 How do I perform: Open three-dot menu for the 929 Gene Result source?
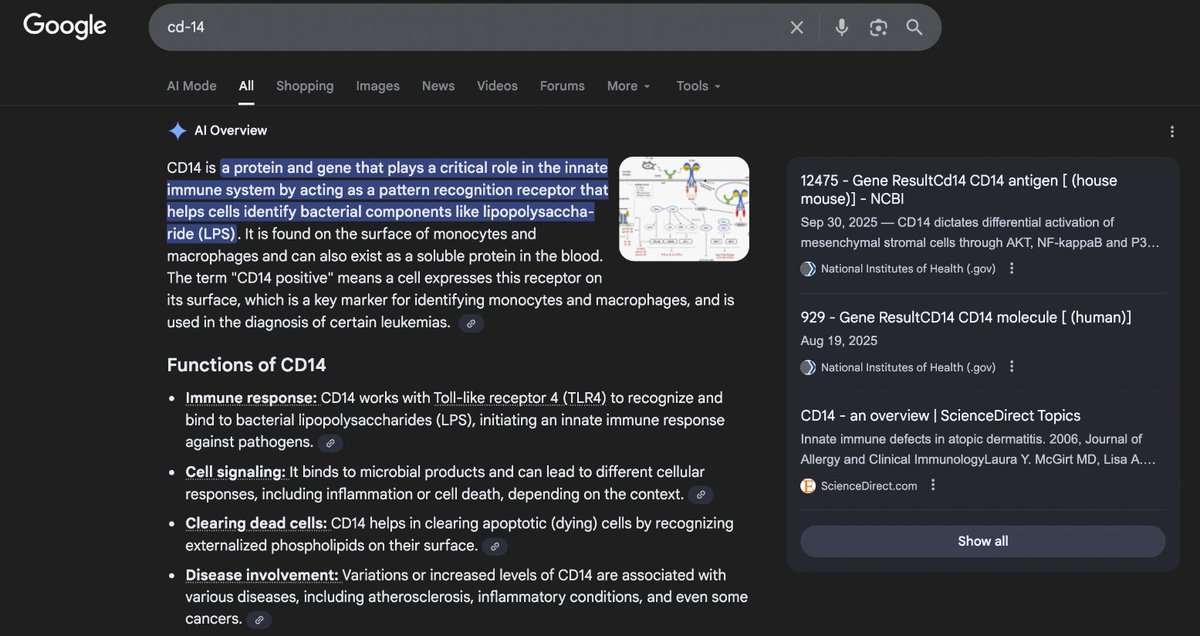1012,367
